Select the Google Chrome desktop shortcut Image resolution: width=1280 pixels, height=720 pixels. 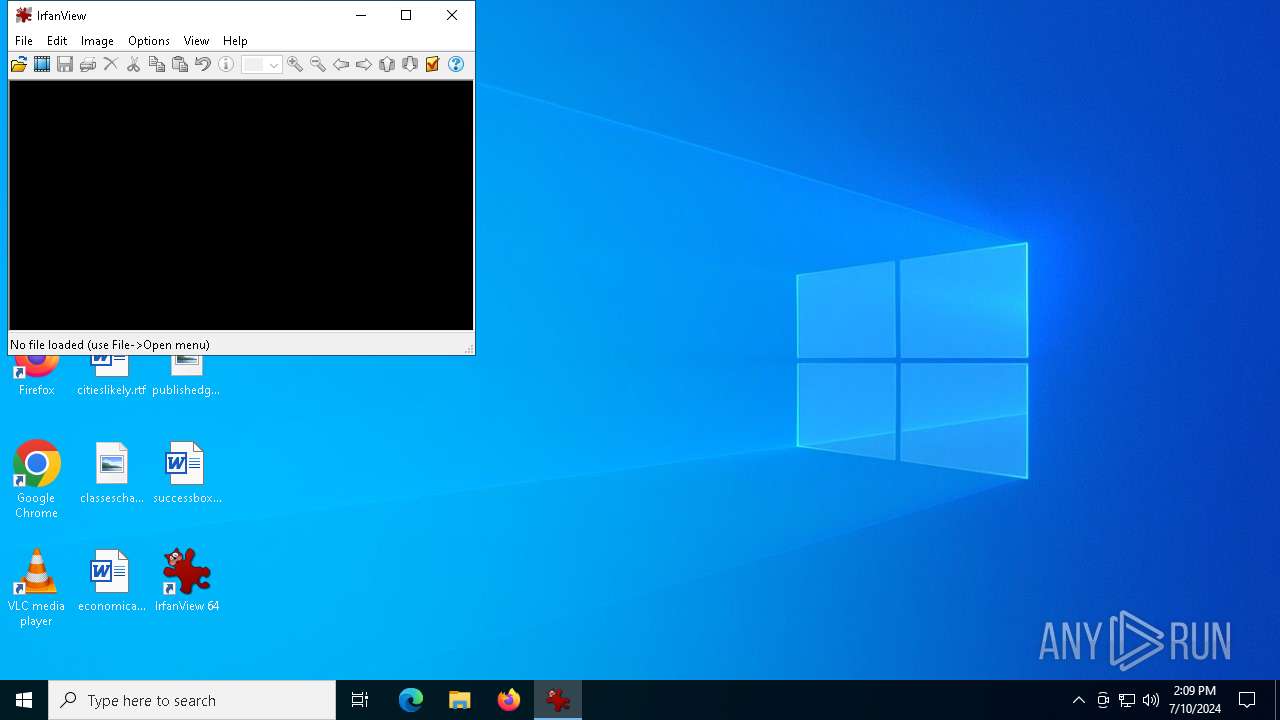(x=36, y=479)
